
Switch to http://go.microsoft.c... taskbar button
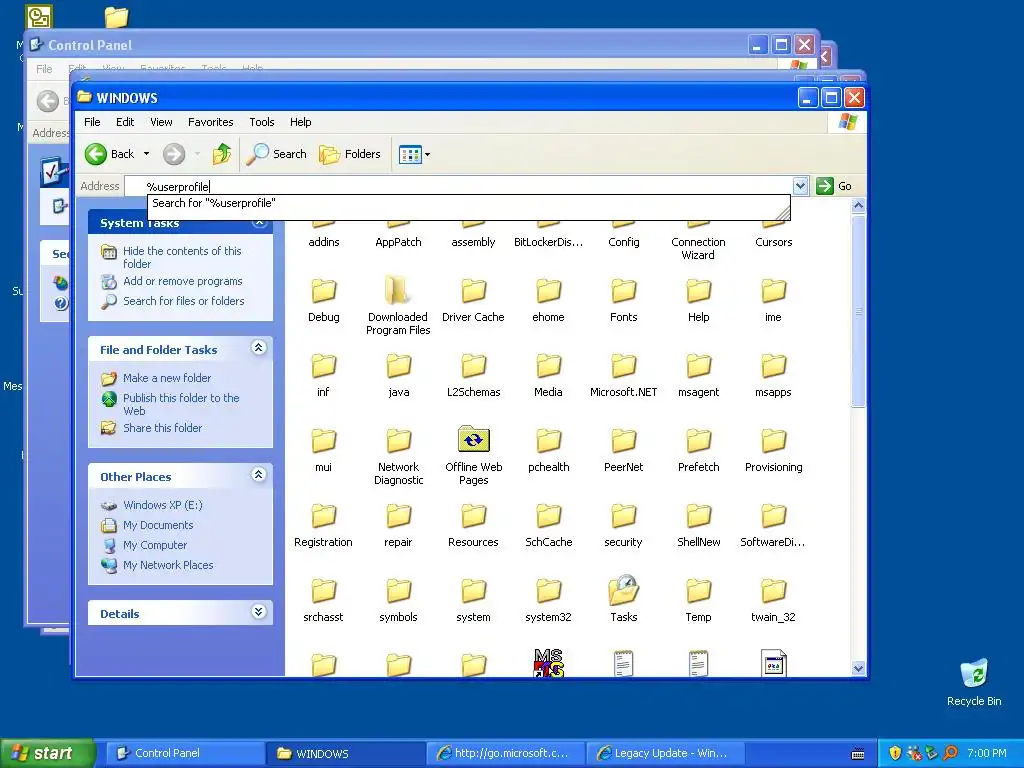click(505, 753)
